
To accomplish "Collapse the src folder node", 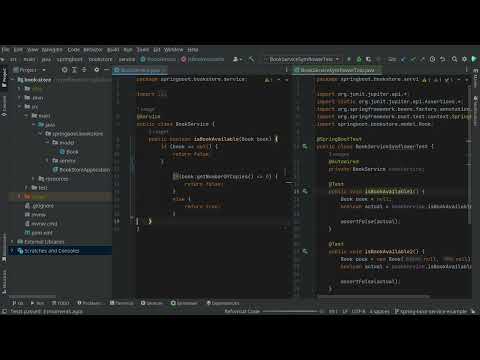I will click(20, 107).
